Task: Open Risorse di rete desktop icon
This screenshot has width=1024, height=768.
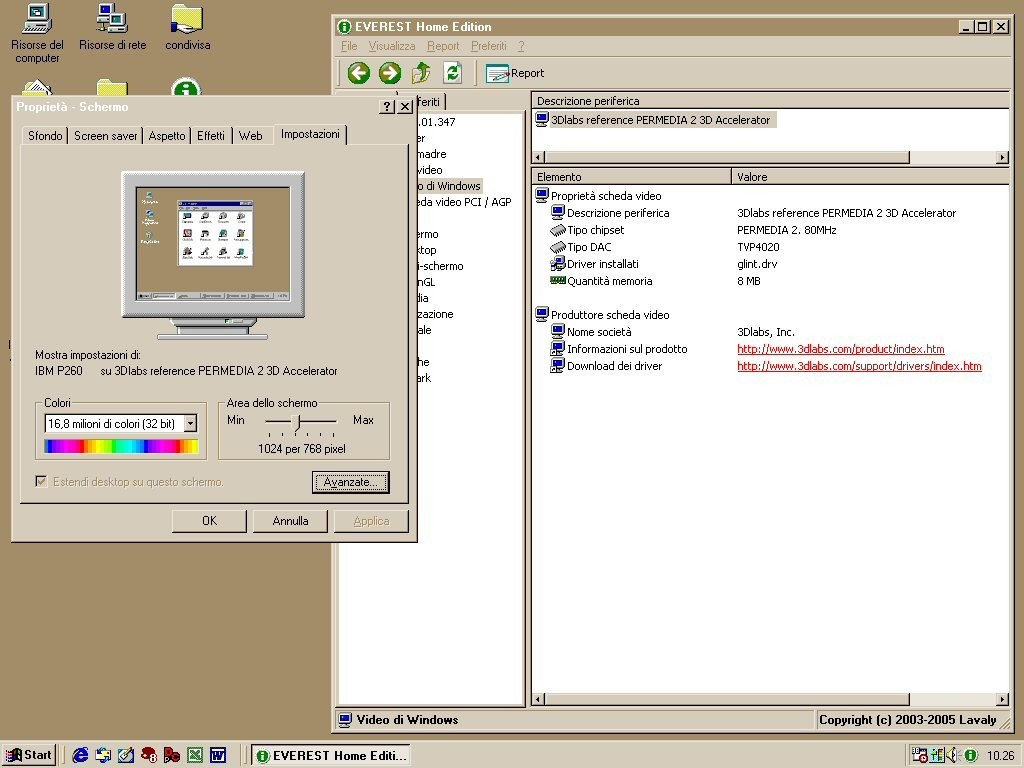Action: pyautogui.click(x=112, y=27)
